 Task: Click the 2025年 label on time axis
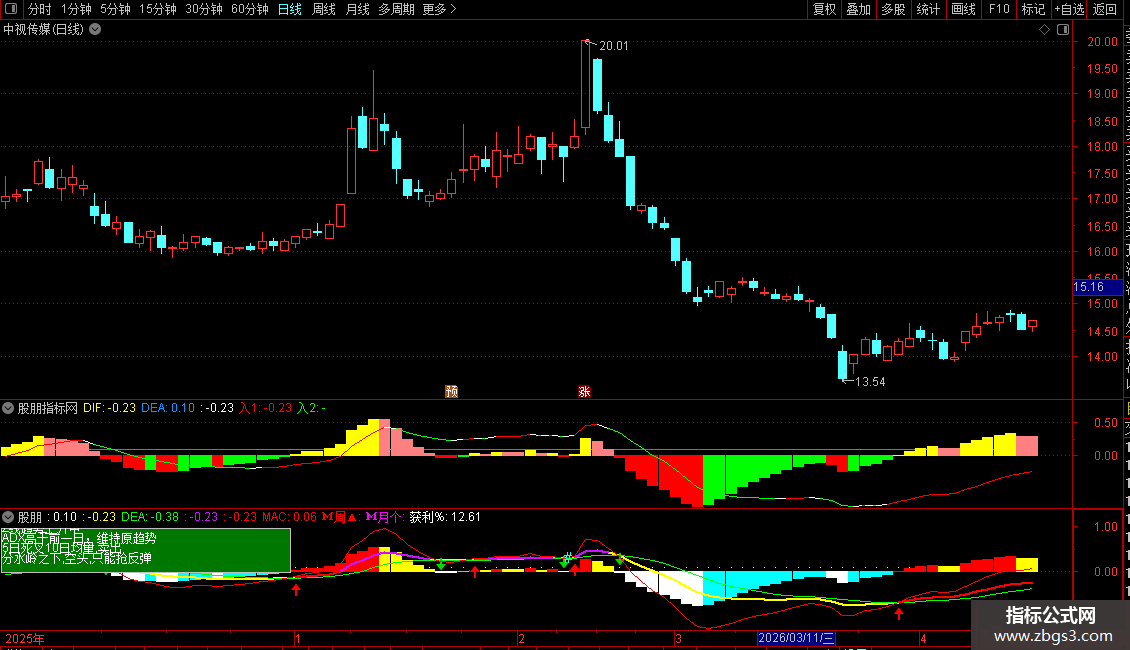coord(25,638)
